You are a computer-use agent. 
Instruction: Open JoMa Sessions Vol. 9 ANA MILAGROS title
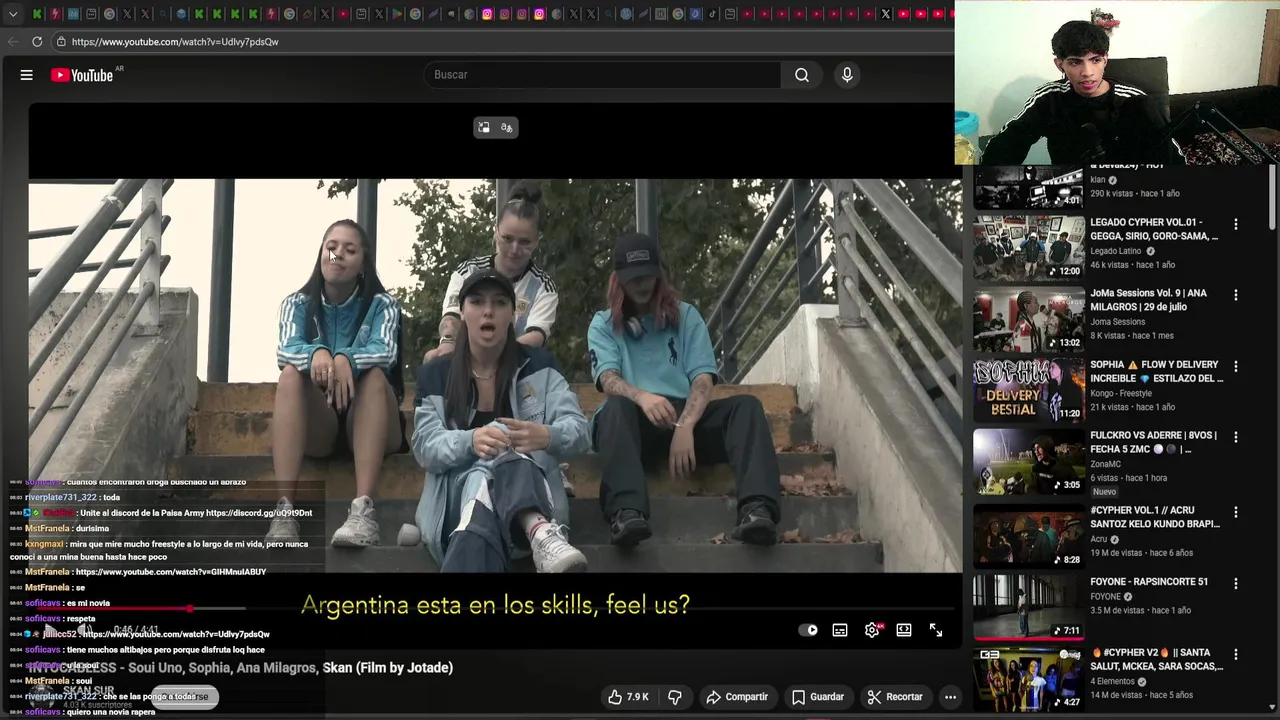(x=1148, y=300)
